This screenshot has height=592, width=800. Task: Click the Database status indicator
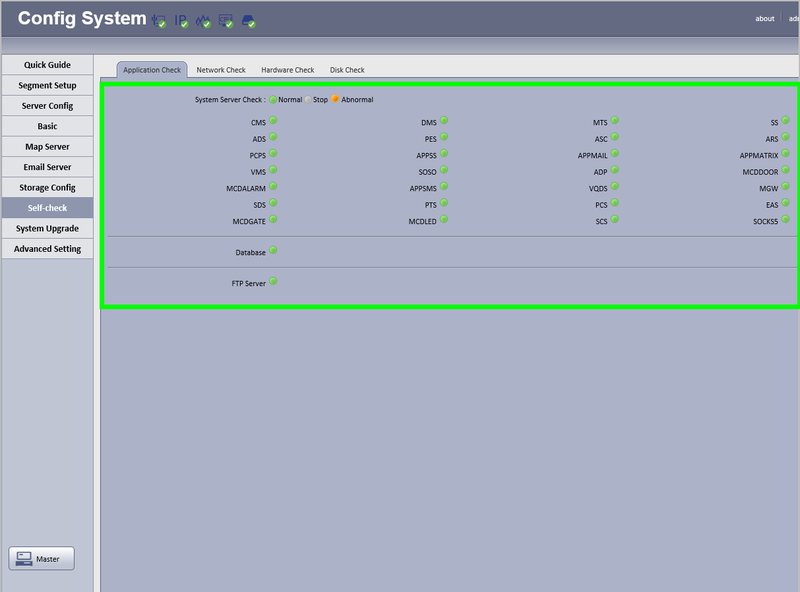pyautogui.click(x=273, y=250)
